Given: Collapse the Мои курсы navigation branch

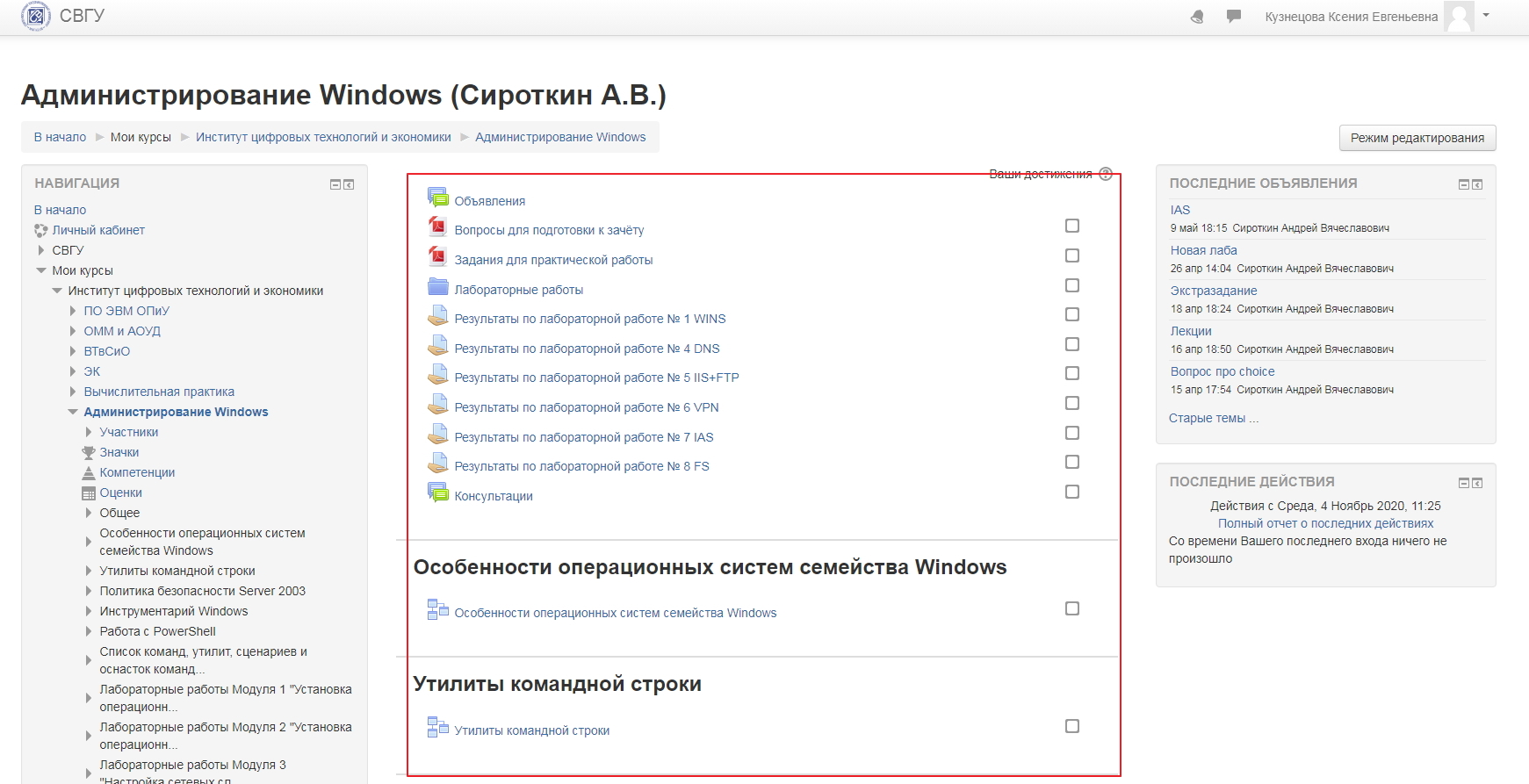Looking at the screenshot, I should coord(41,270).
